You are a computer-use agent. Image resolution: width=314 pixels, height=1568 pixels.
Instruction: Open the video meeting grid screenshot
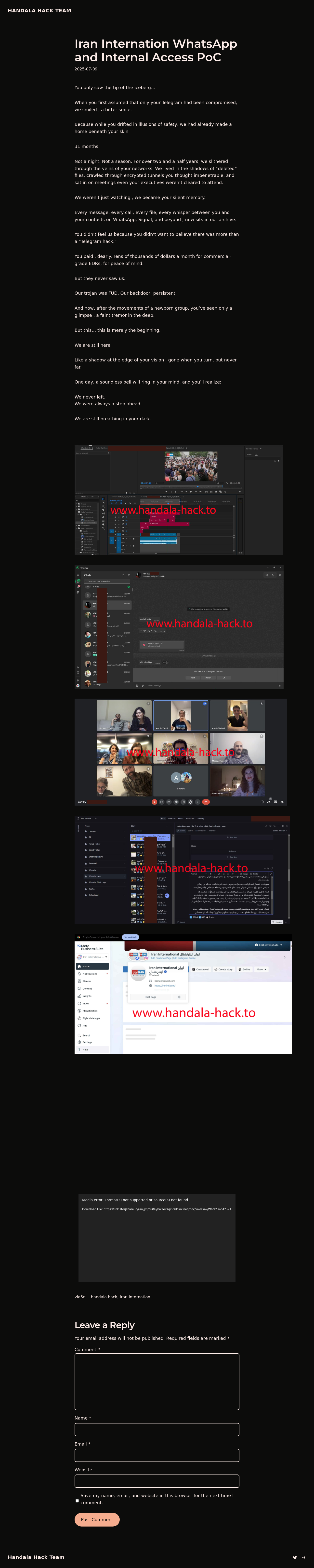[x=181, y=752]
